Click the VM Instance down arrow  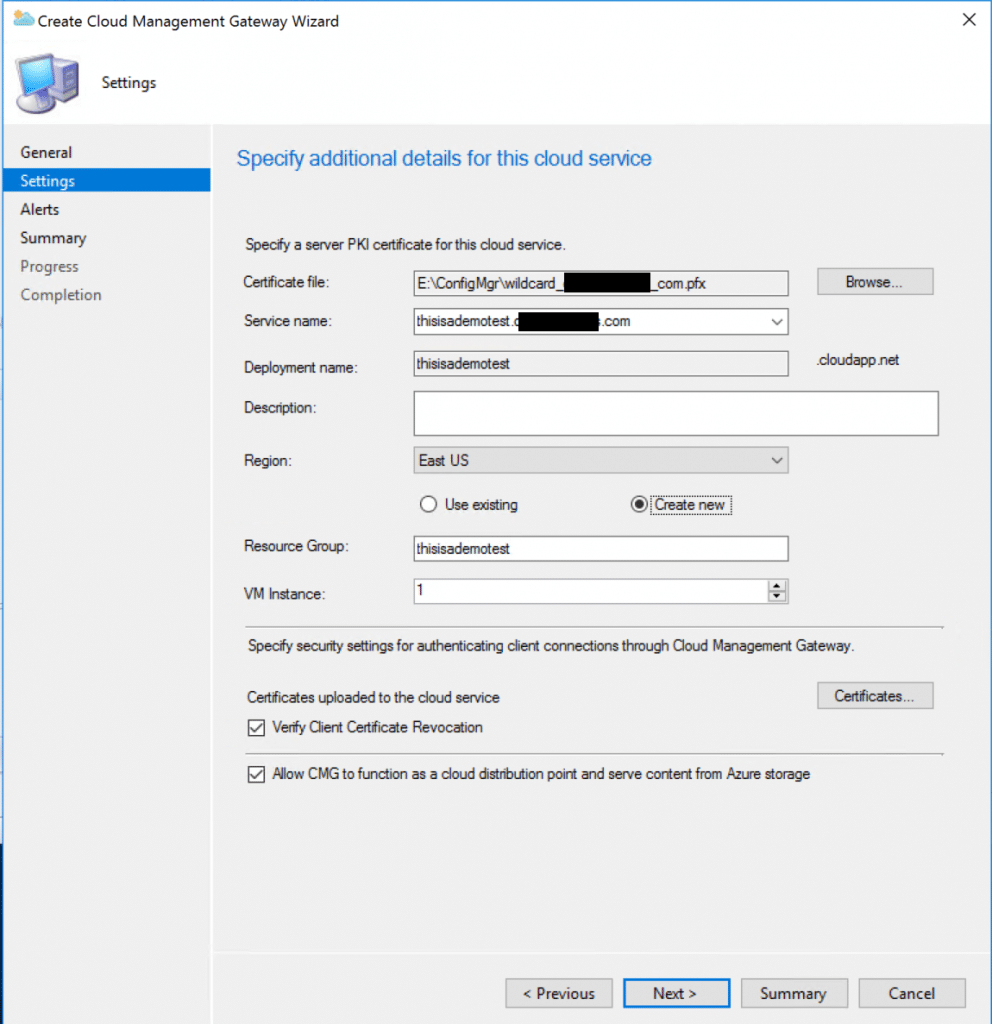point(777,596)
